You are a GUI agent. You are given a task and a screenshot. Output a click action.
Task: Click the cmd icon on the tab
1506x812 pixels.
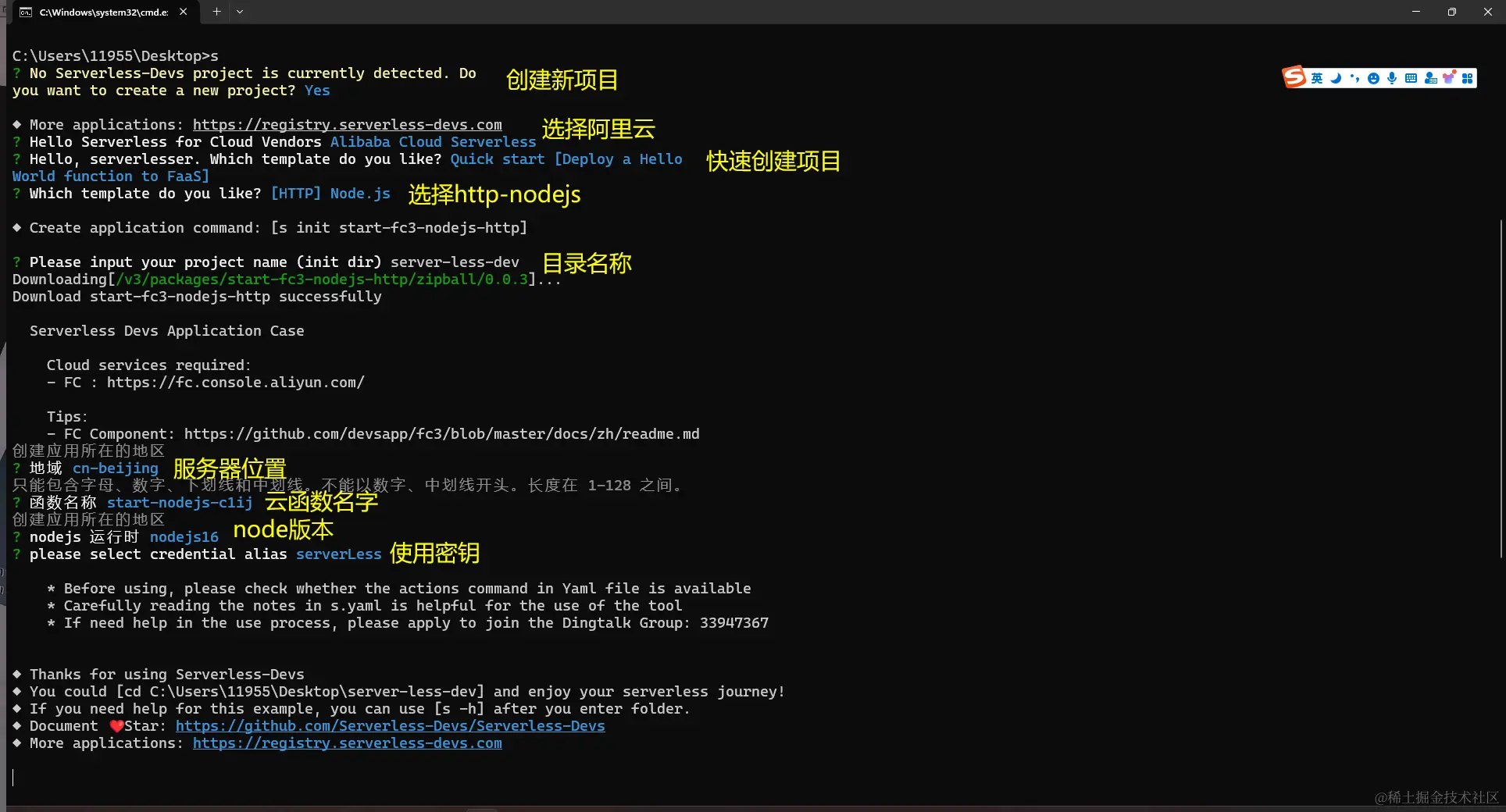(26, 12)
